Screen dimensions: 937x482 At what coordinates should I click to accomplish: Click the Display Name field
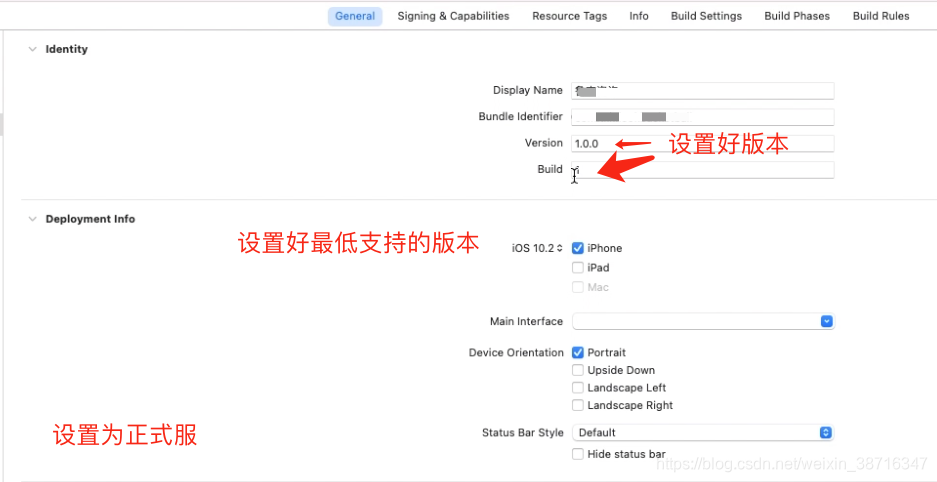click(x=703, y=91)
